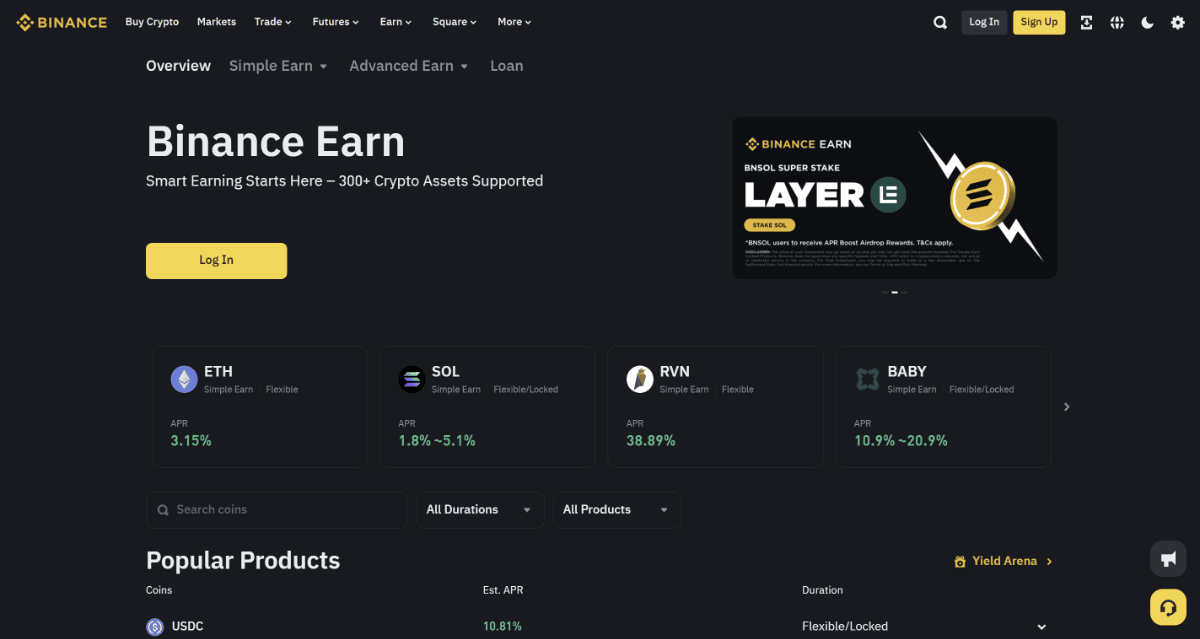The width and height of the screenshot is (1200, 639).
Task: Click the Yield Arena trophy icon
Action: pyautogui.click(x=960, y=561)
